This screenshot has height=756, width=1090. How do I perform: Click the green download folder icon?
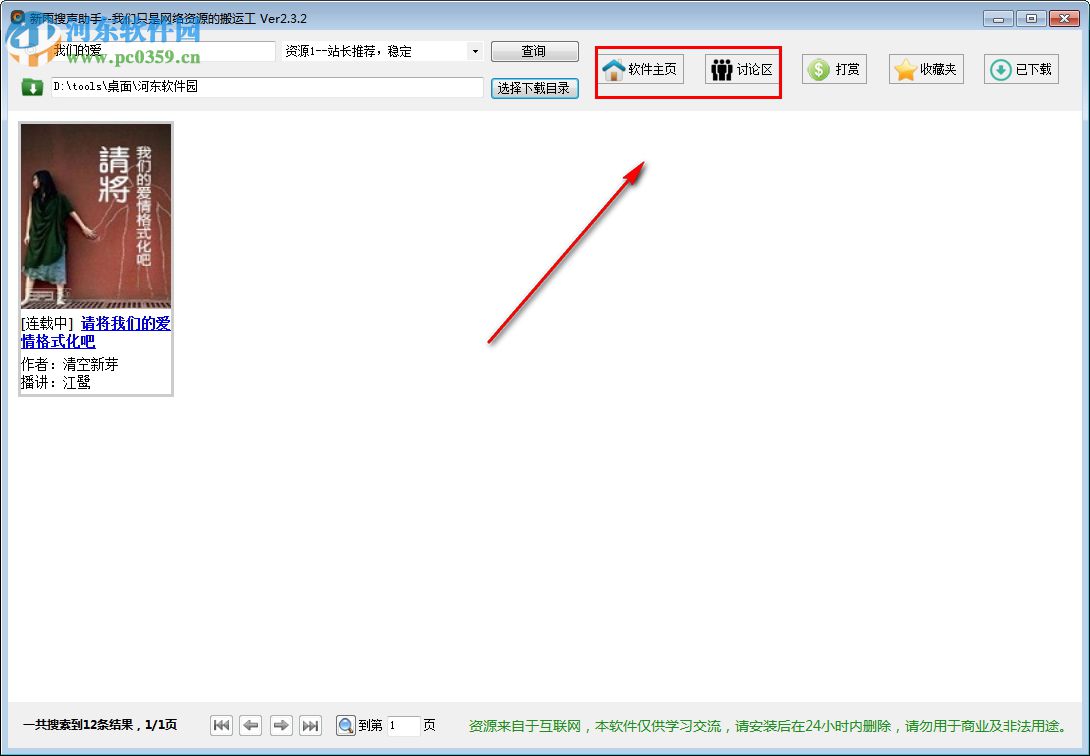(32, 88)
